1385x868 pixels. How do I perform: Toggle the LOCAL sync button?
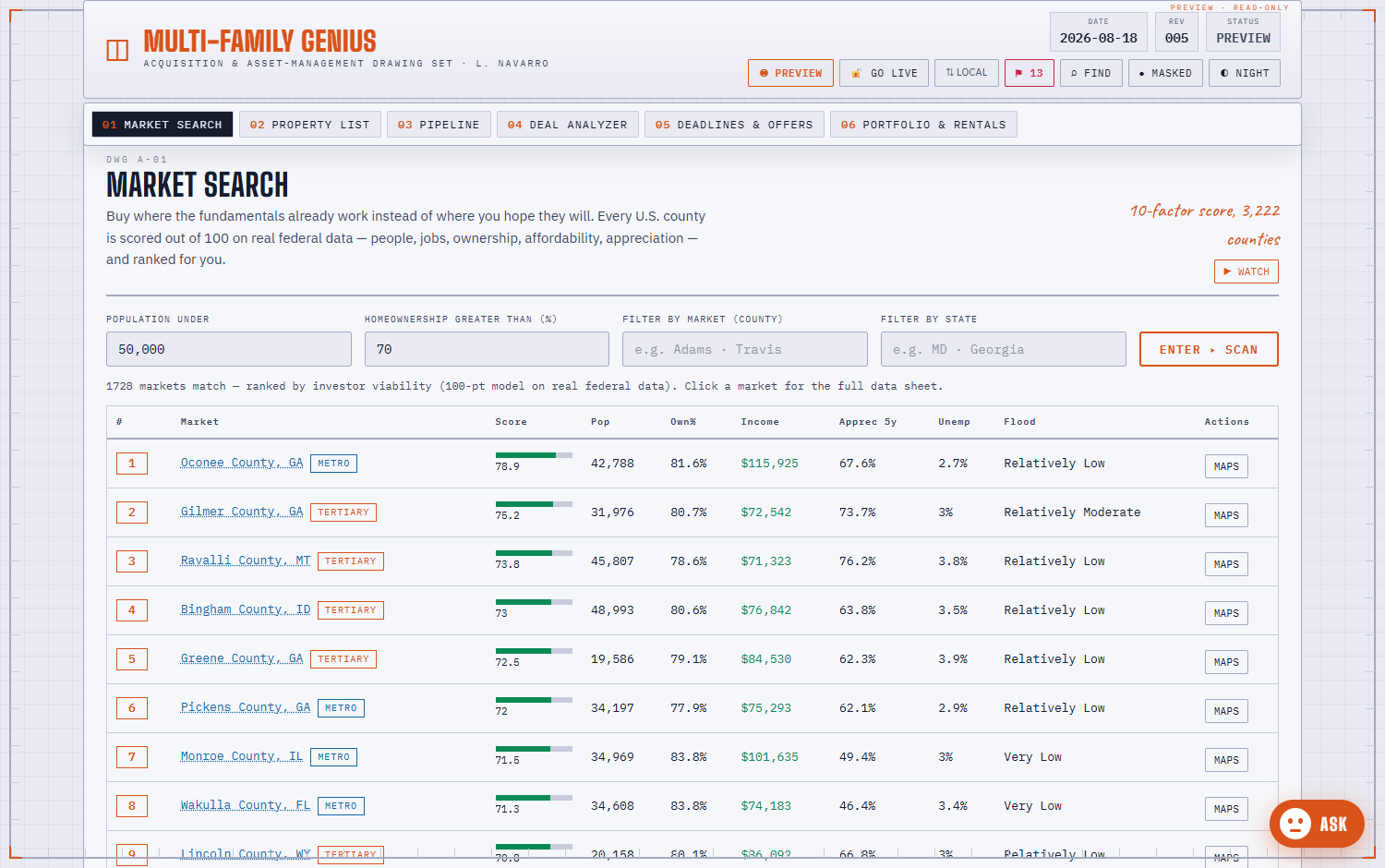click(x=967, y=73)
